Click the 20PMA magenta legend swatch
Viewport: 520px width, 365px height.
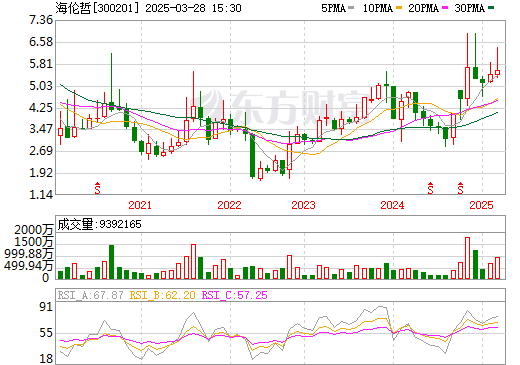point(445,8)
